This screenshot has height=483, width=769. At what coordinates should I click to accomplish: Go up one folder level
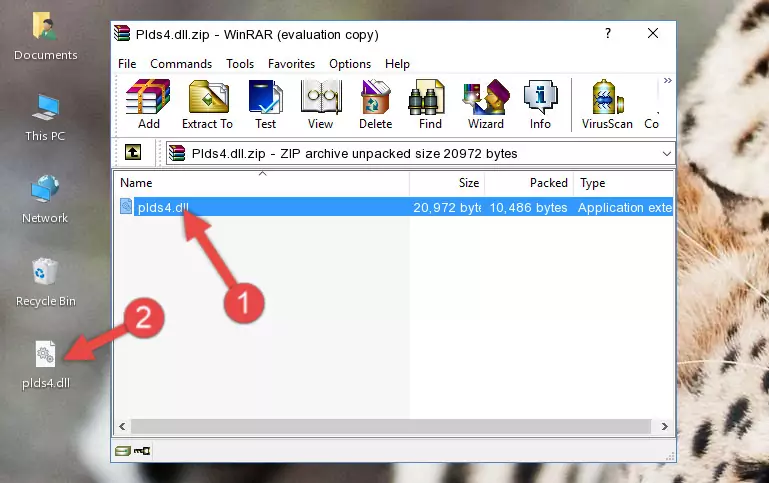(133, 153)
